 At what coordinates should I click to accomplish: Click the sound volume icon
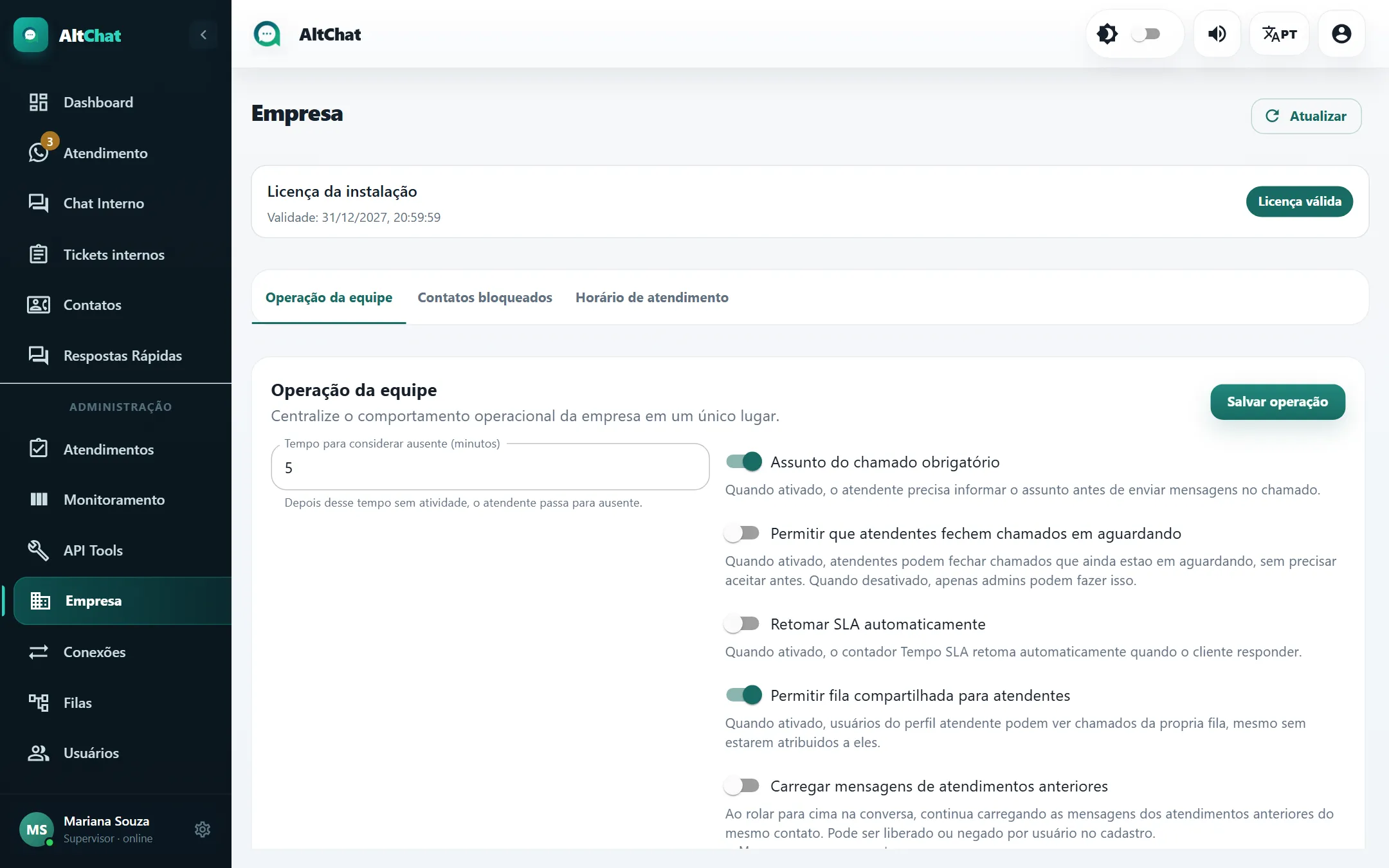coord(1217,34)
